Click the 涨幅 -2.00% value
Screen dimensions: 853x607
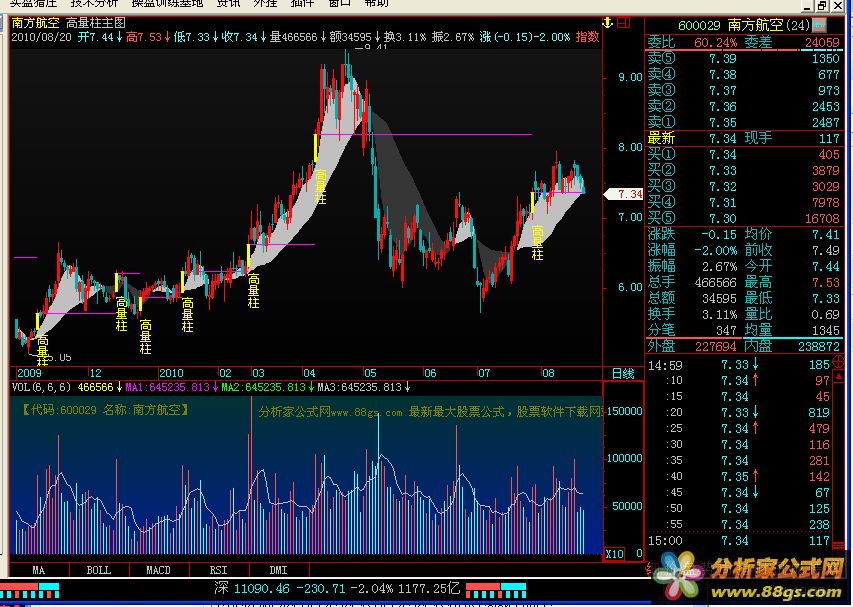point(716,251)
